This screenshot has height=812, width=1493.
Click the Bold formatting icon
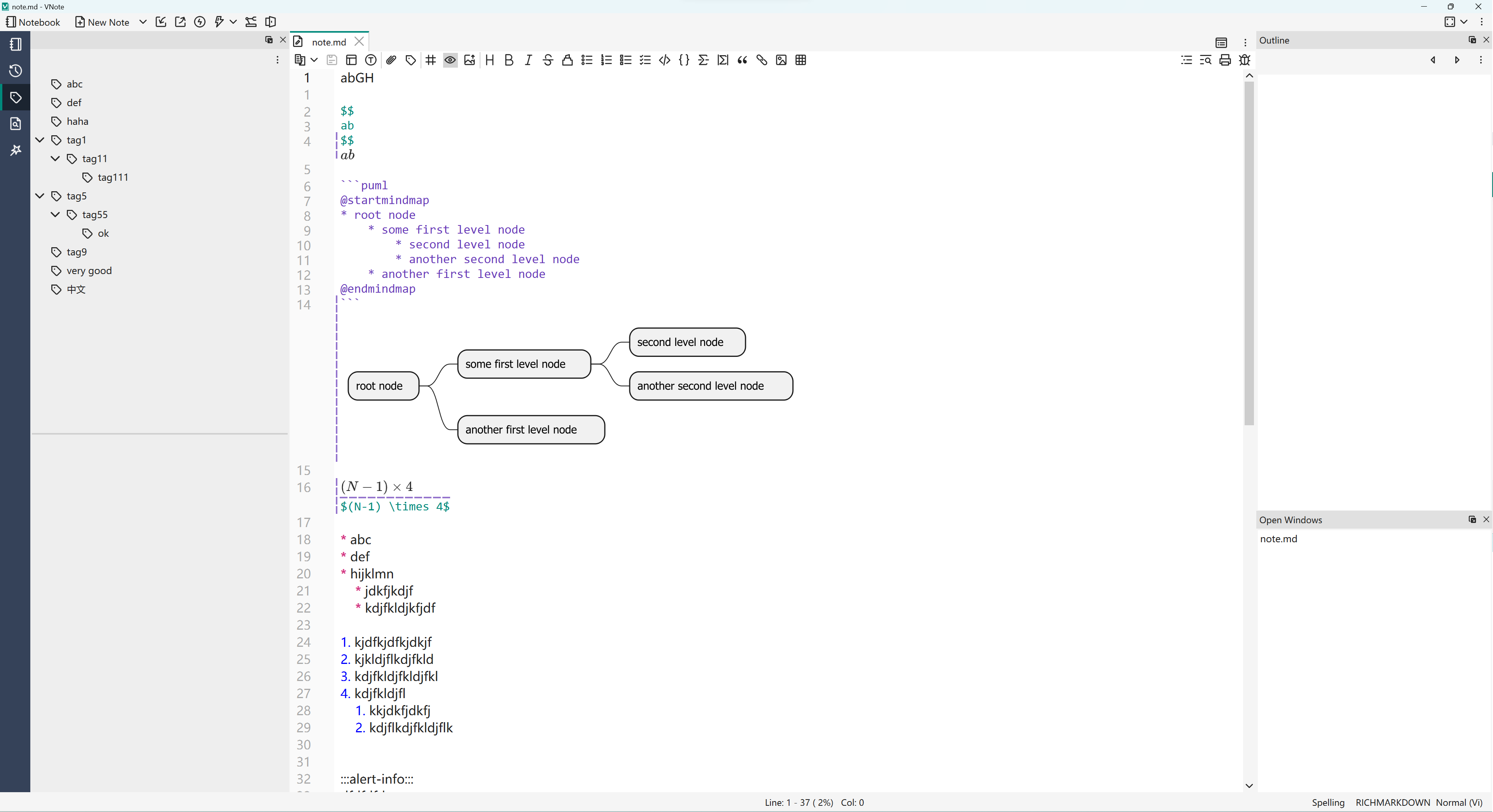(x=508, y=60)
